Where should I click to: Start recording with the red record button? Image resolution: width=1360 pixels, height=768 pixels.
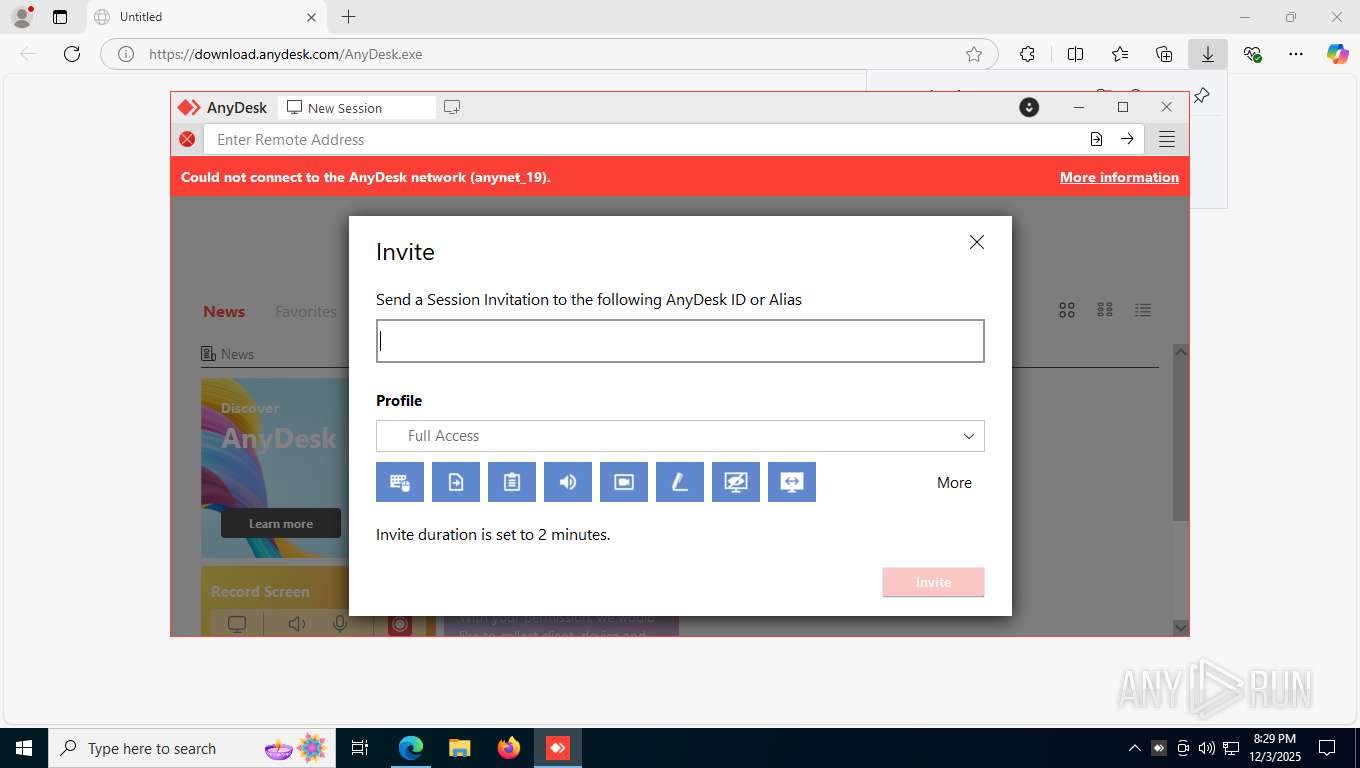click(x=400, y=624)
